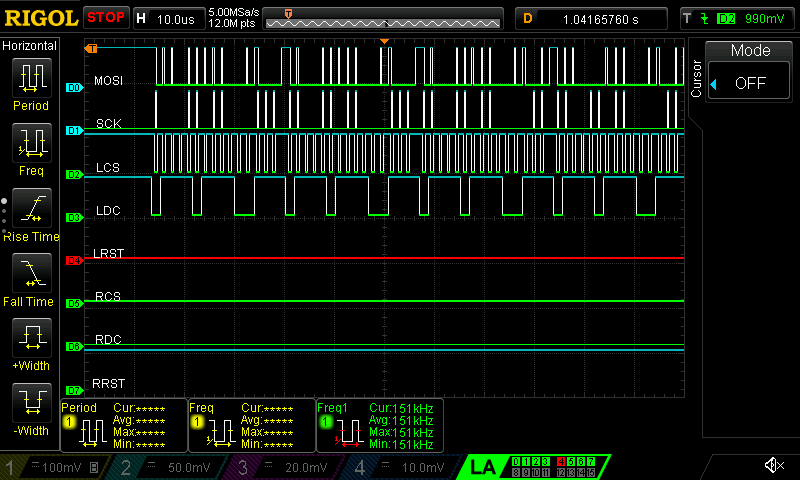Toggle LA digital channel 6 indicator
800x480 pixels.
coord(581,462)
